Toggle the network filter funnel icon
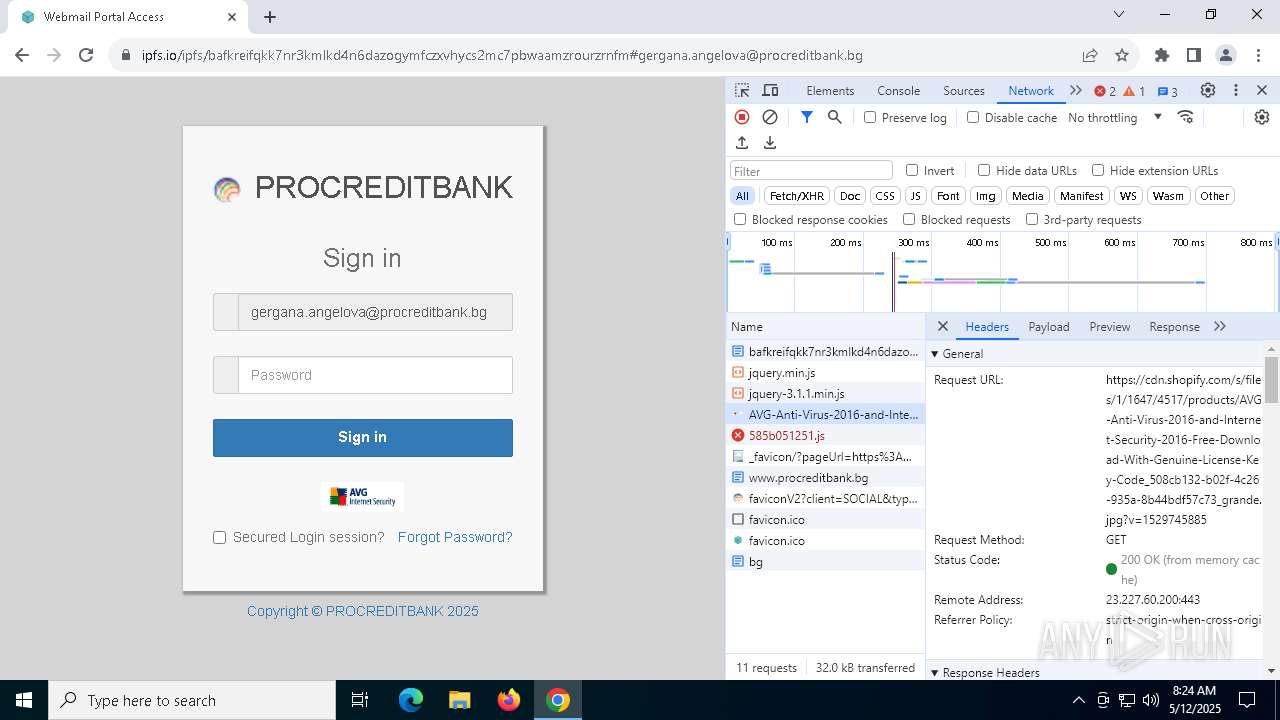This screenshot has width=1280, height=720. pos(807,117)
